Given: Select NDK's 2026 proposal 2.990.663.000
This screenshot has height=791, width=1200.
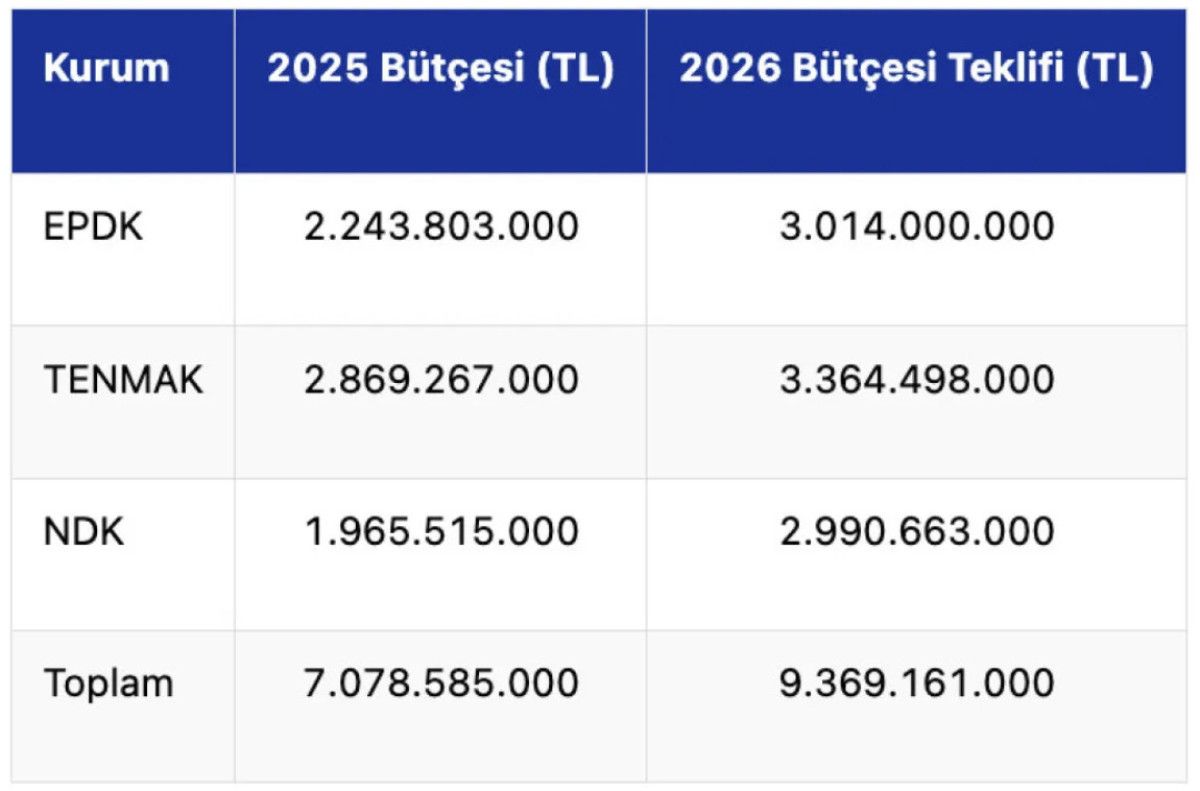Looking at the screenshot, I should coord(917,532).
